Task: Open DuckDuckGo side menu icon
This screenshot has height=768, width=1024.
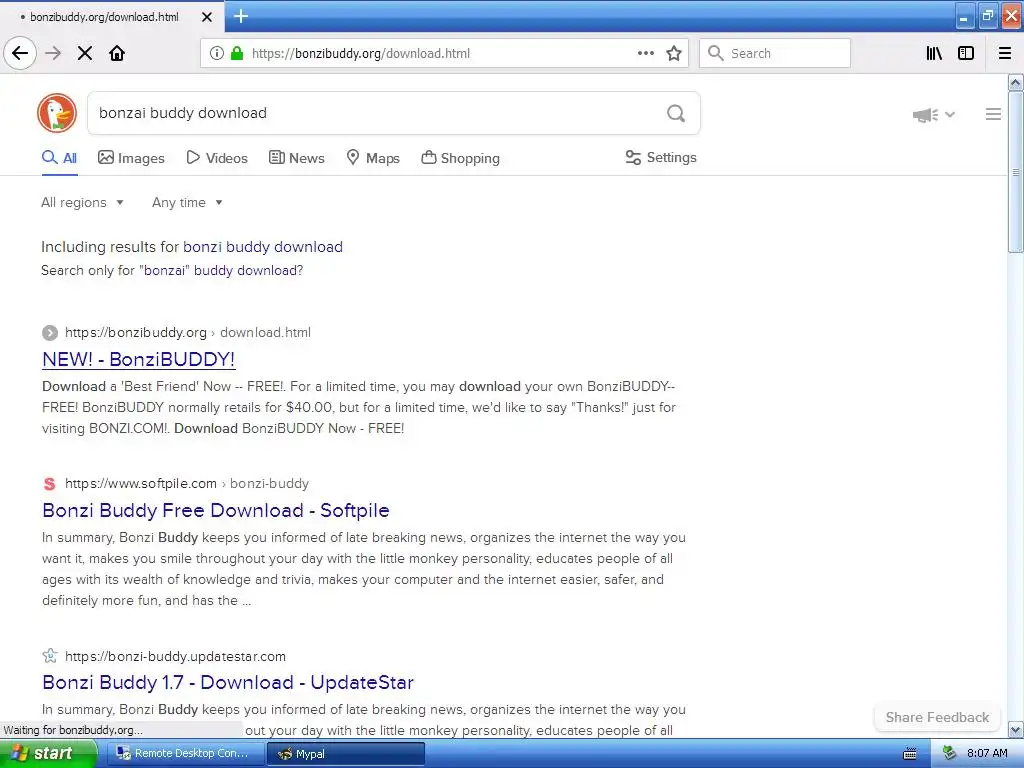Action: pyautogui.click(x=993, y=114)
